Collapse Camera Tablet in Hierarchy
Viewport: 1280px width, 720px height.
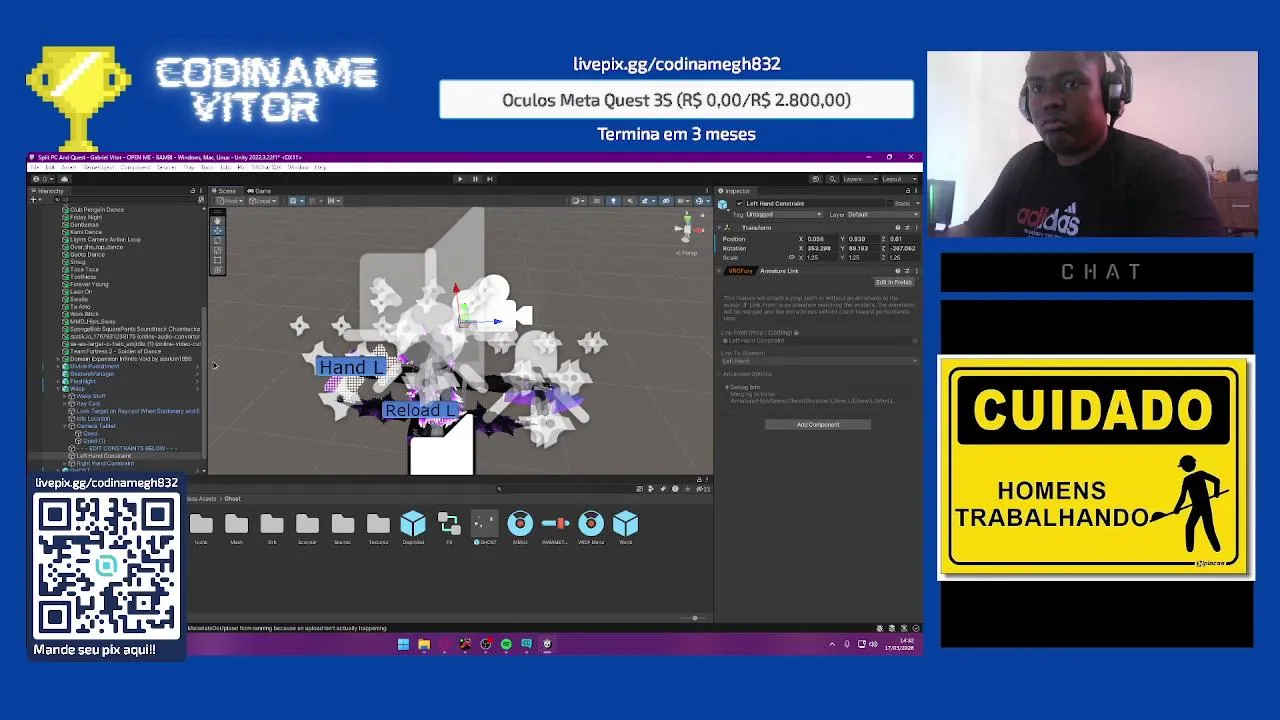65,426
